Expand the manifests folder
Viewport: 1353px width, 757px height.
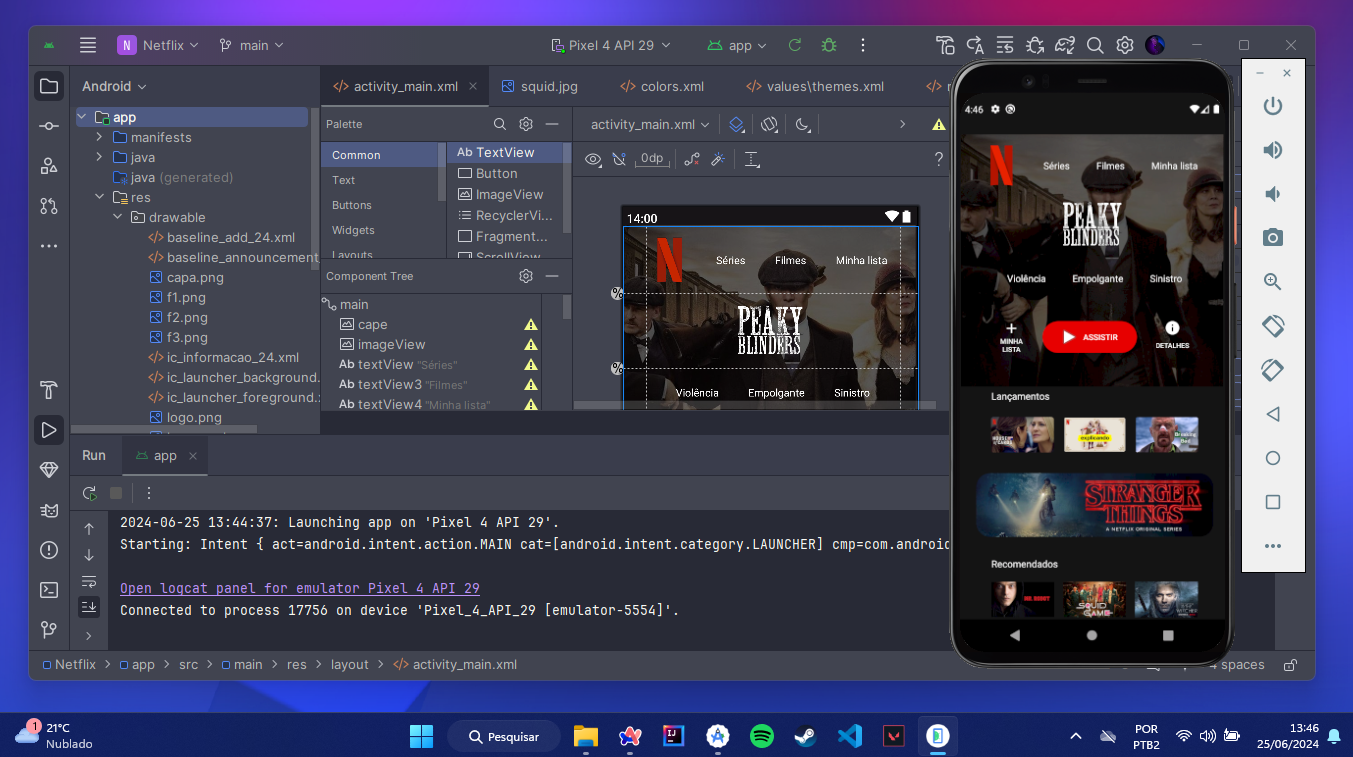[x=99, y=137]
